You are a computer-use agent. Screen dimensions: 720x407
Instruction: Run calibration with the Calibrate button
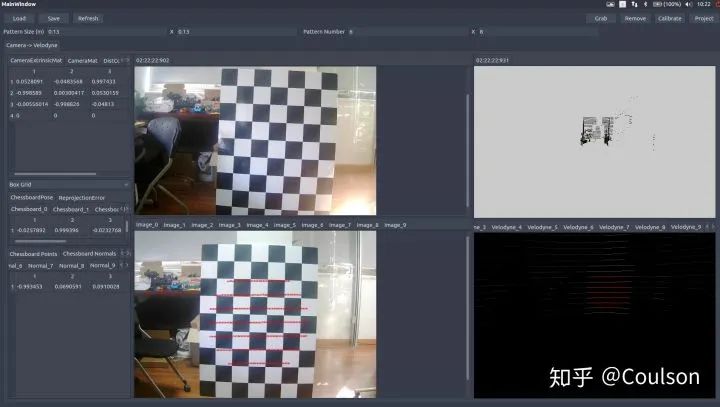click(x=669, y=18)
